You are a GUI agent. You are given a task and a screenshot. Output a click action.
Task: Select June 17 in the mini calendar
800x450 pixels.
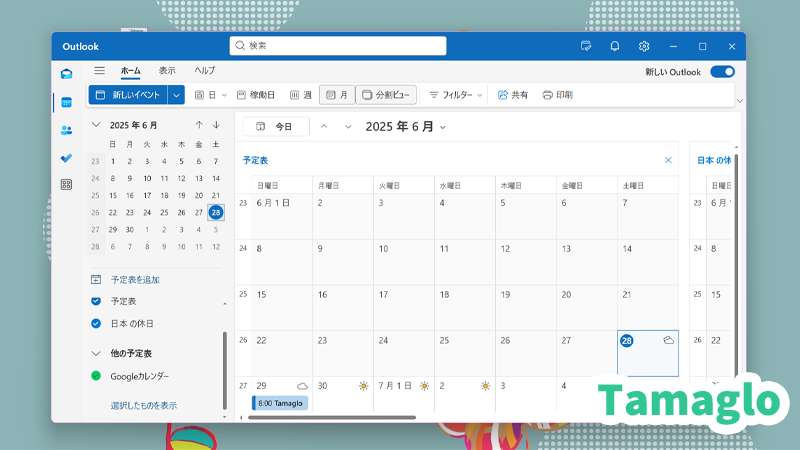[147, 195]
